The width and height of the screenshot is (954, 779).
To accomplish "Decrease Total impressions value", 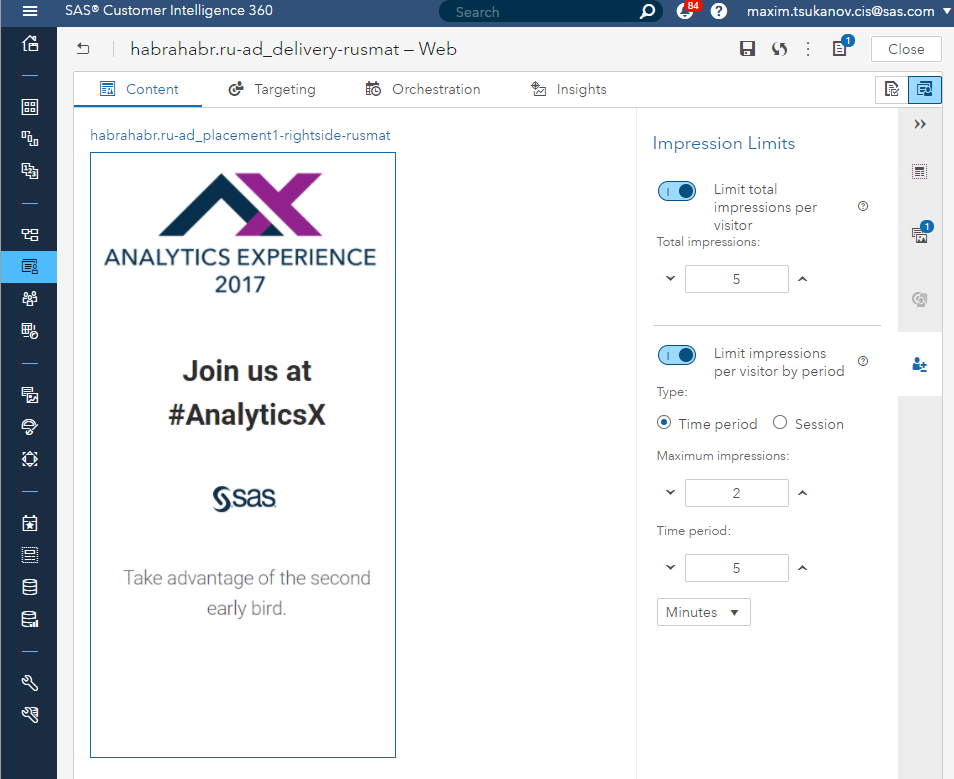I will pos(670,279).
